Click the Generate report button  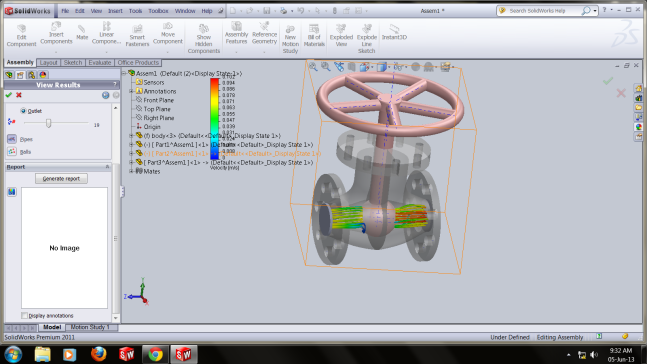click(61, 179)
